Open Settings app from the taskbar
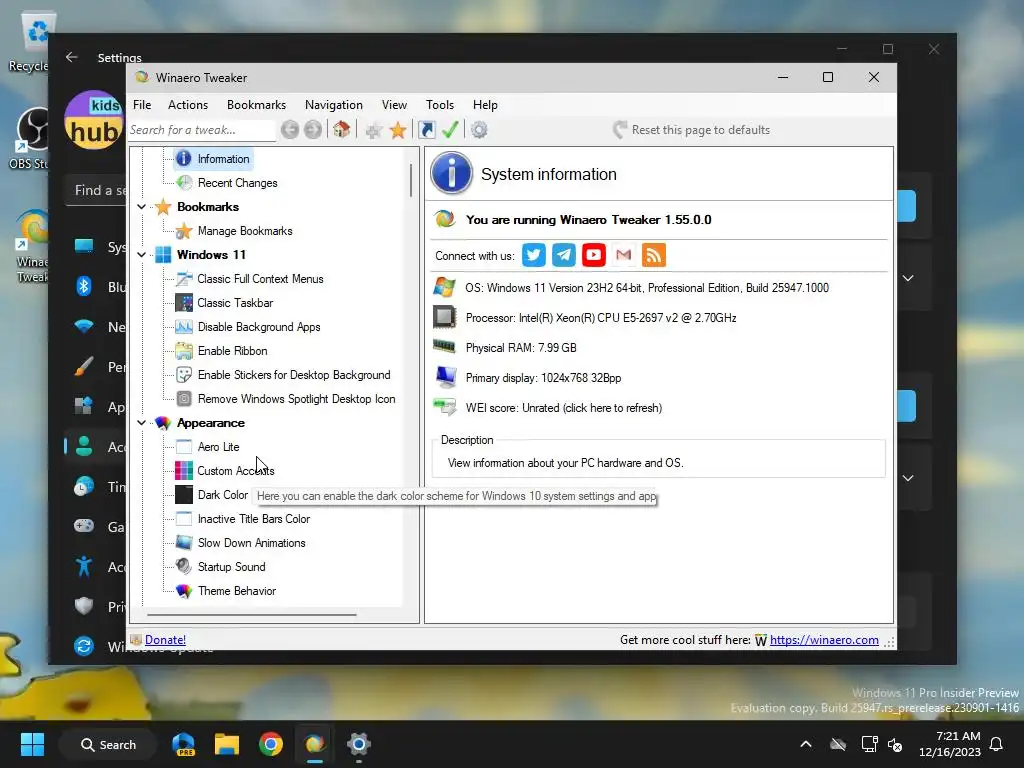The height and width of the screenshot is (768, 1024). 359,744
